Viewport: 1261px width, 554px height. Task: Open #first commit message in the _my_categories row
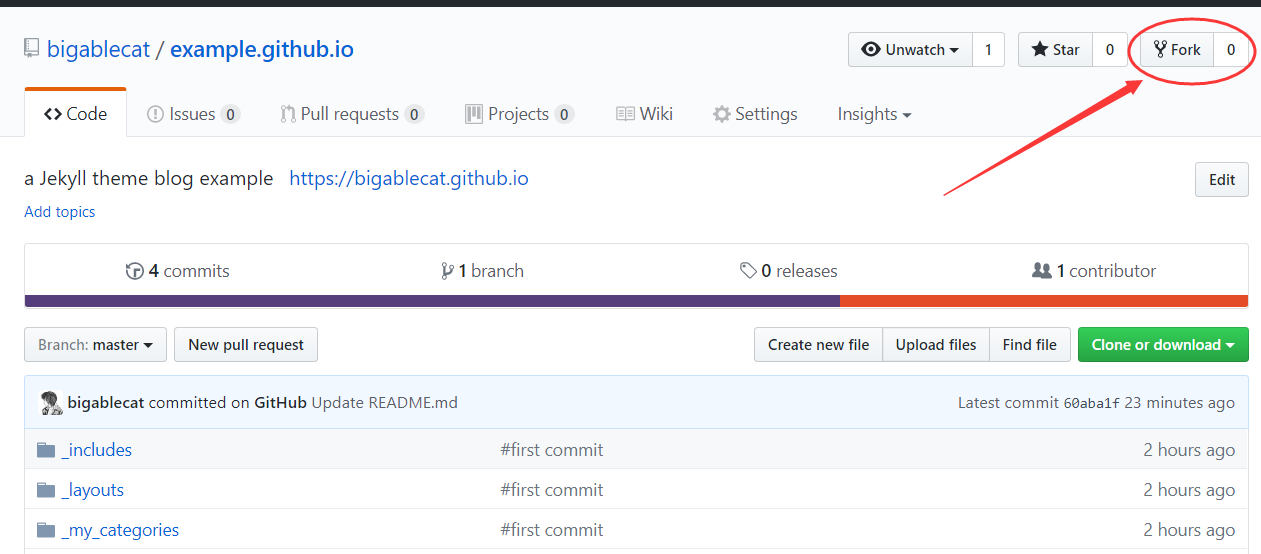tap(552, 530)
